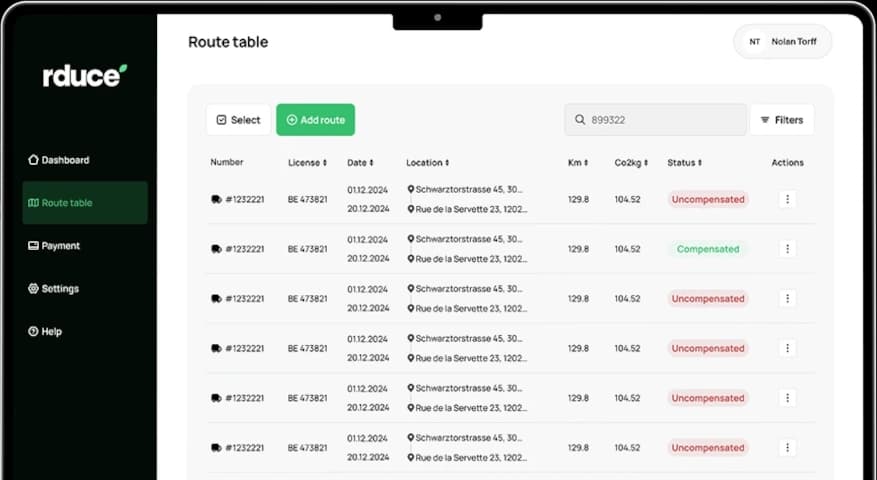Viewport: 877px width, 480px height.
Task: Open actions menu for the Compensated route
Action: tap(787, 249)
